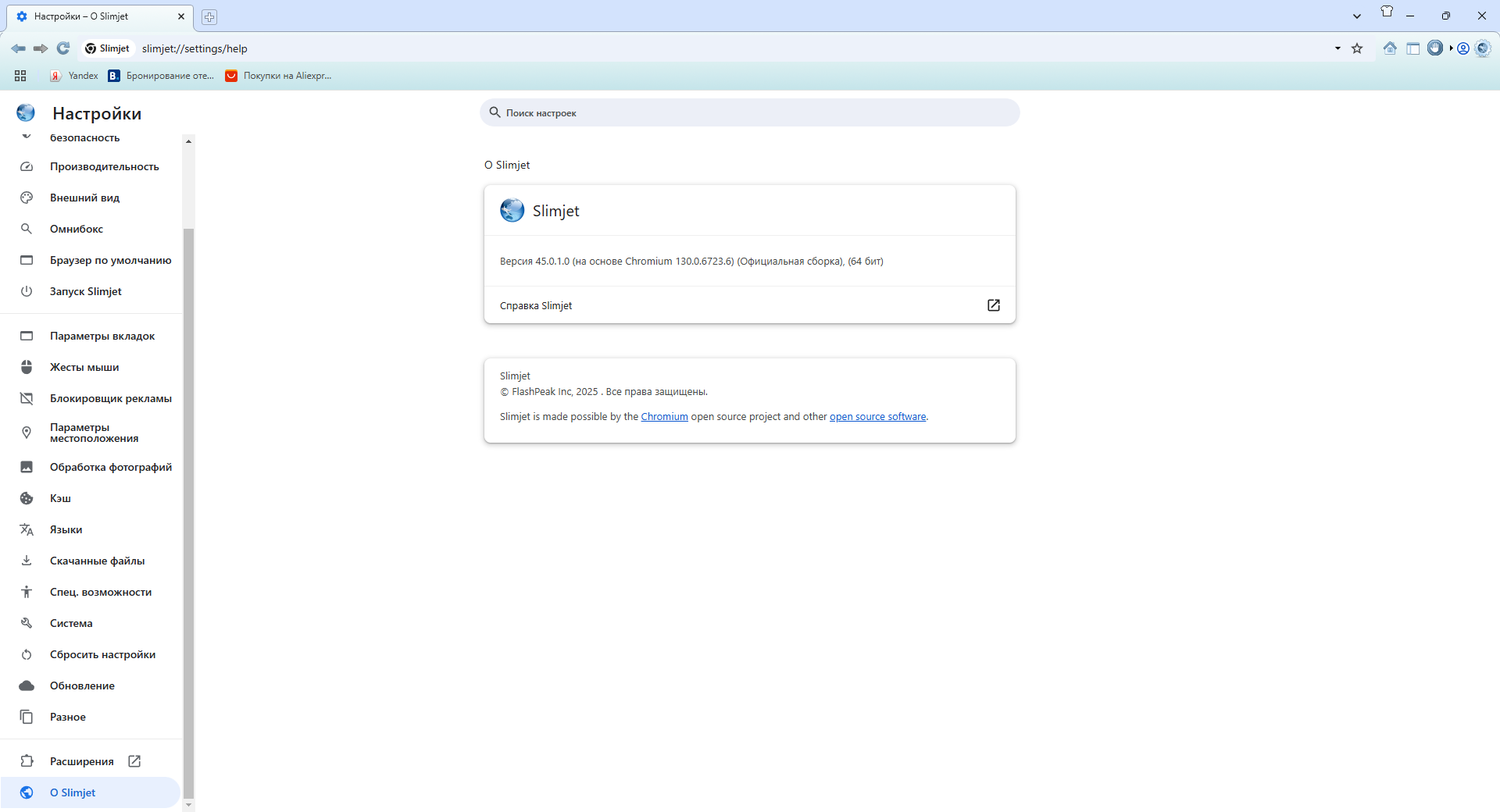Open the skin T-shirt icon in title bar
1500x812 pixels.
click(1387, 11)
